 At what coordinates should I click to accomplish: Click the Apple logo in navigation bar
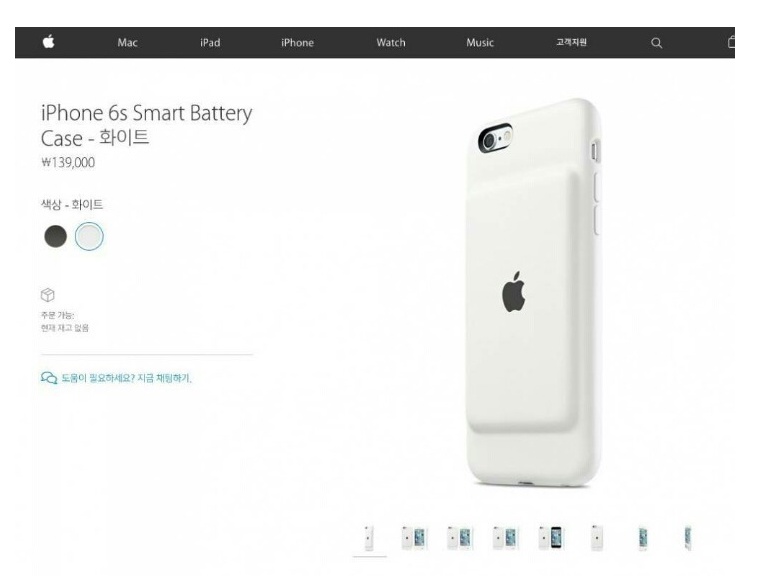[x=48, y=42]
